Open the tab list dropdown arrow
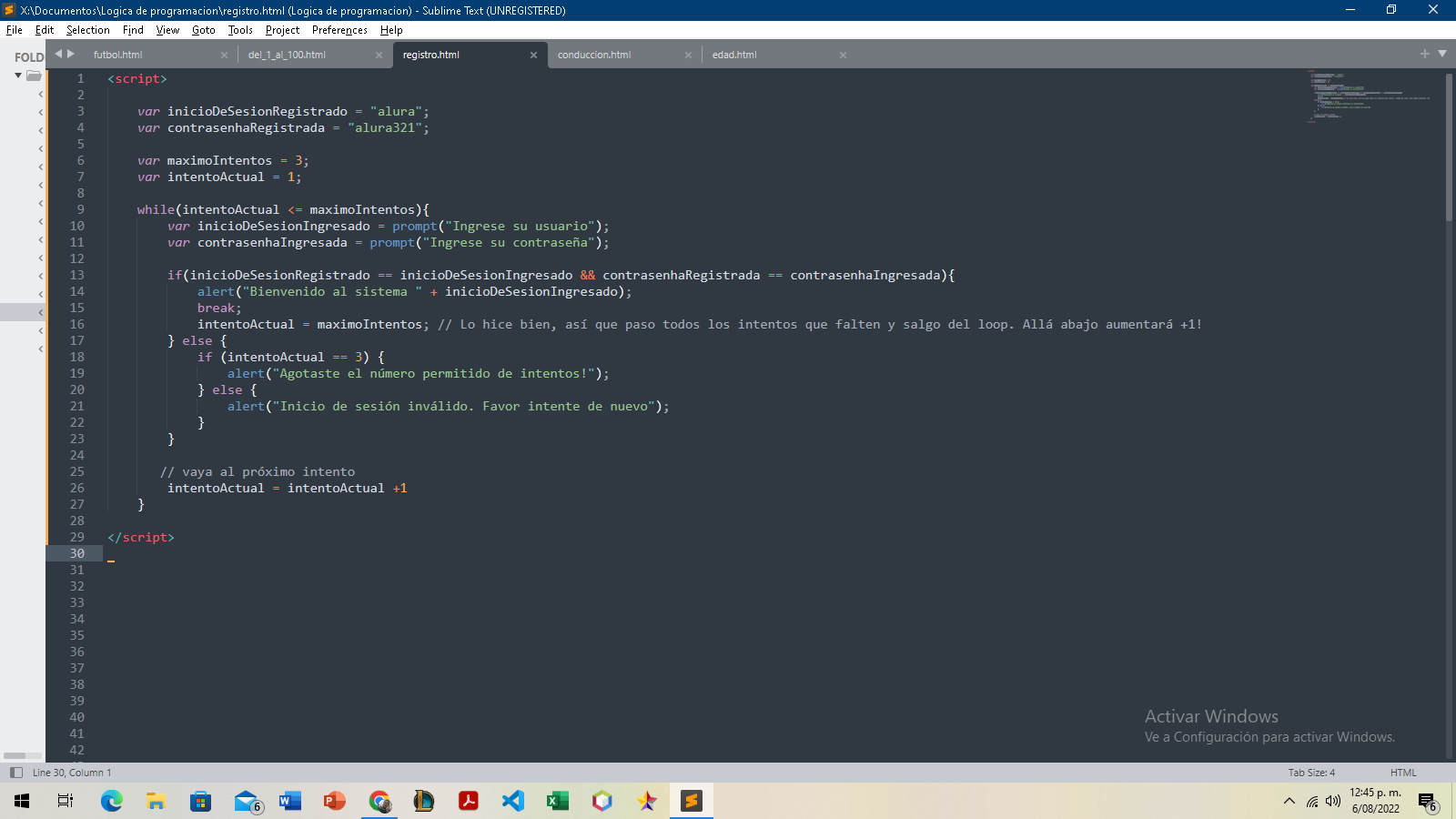Screen dimensions: 1456x819 [x=1442, y=54]
